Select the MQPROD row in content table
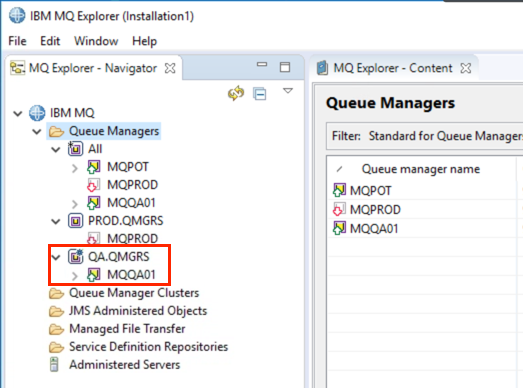The width and height of the screenshot is (523, 388). tap(422, 210)
